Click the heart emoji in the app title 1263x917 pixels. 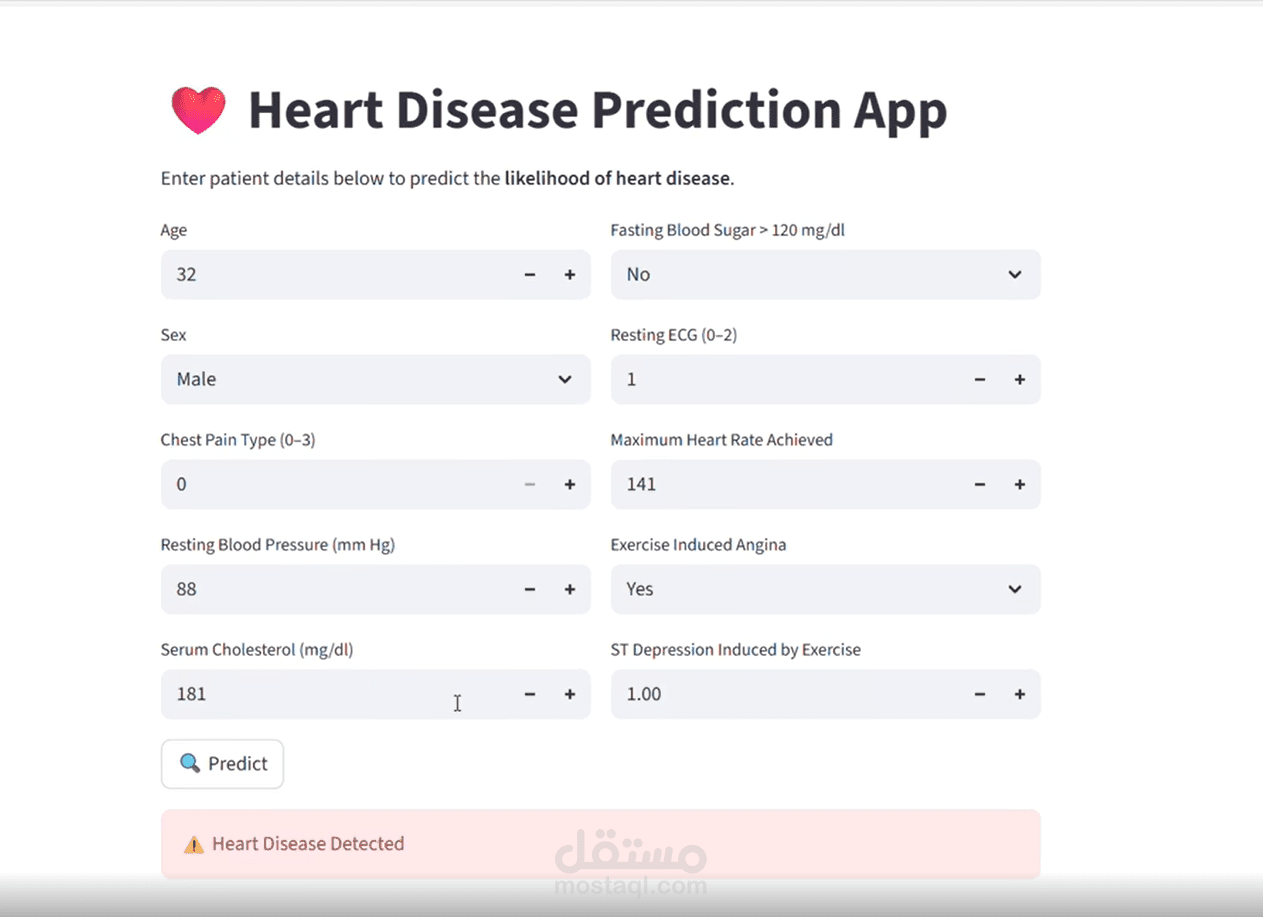coord(198,110)
